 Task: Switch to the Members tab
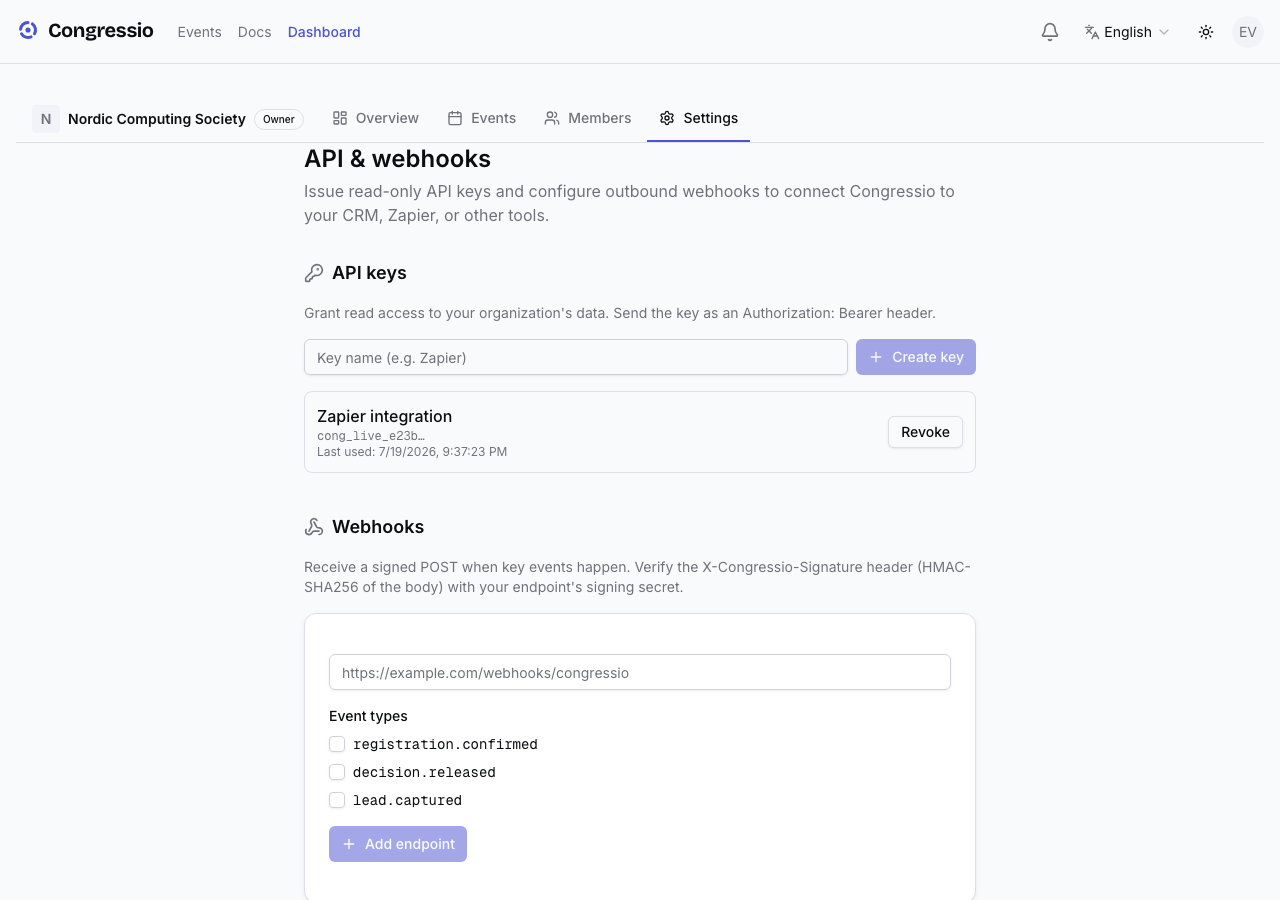click(x=588, y=118)
